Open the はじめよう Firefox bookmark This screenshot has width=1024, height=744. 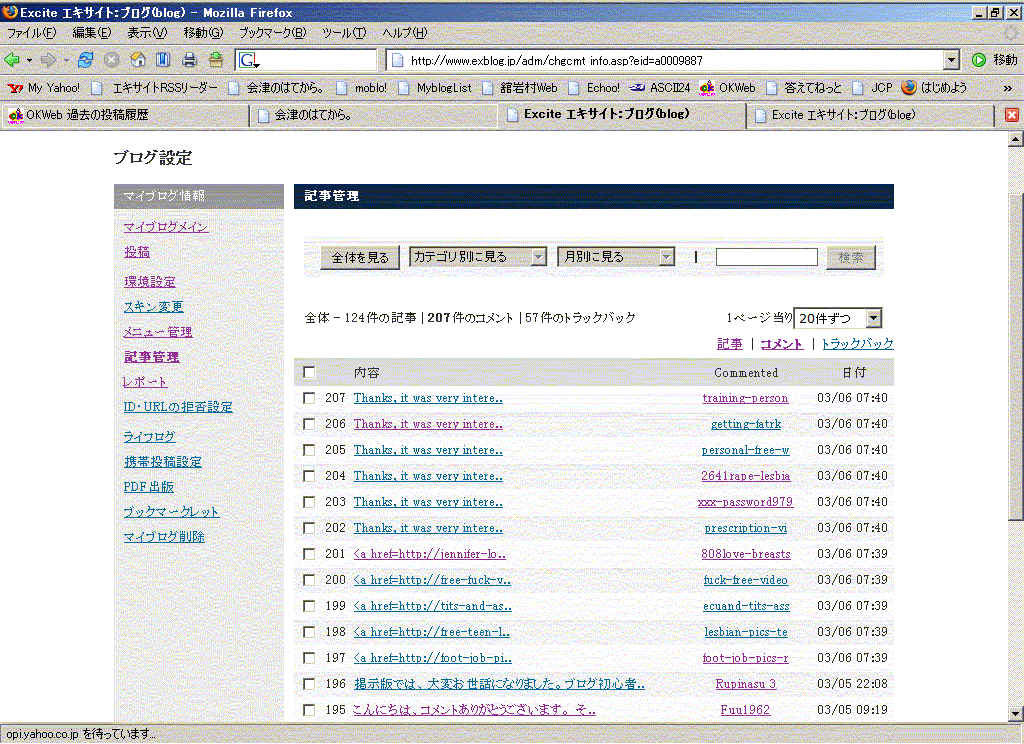tap(935, 88)
